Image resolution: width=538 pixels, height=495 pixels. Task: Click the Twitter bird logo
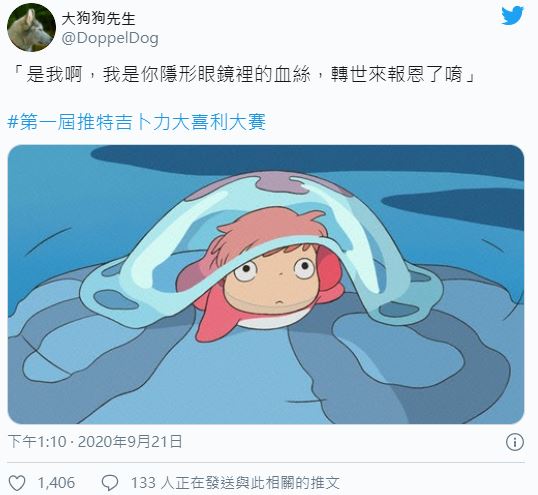[x=512, y=16]
